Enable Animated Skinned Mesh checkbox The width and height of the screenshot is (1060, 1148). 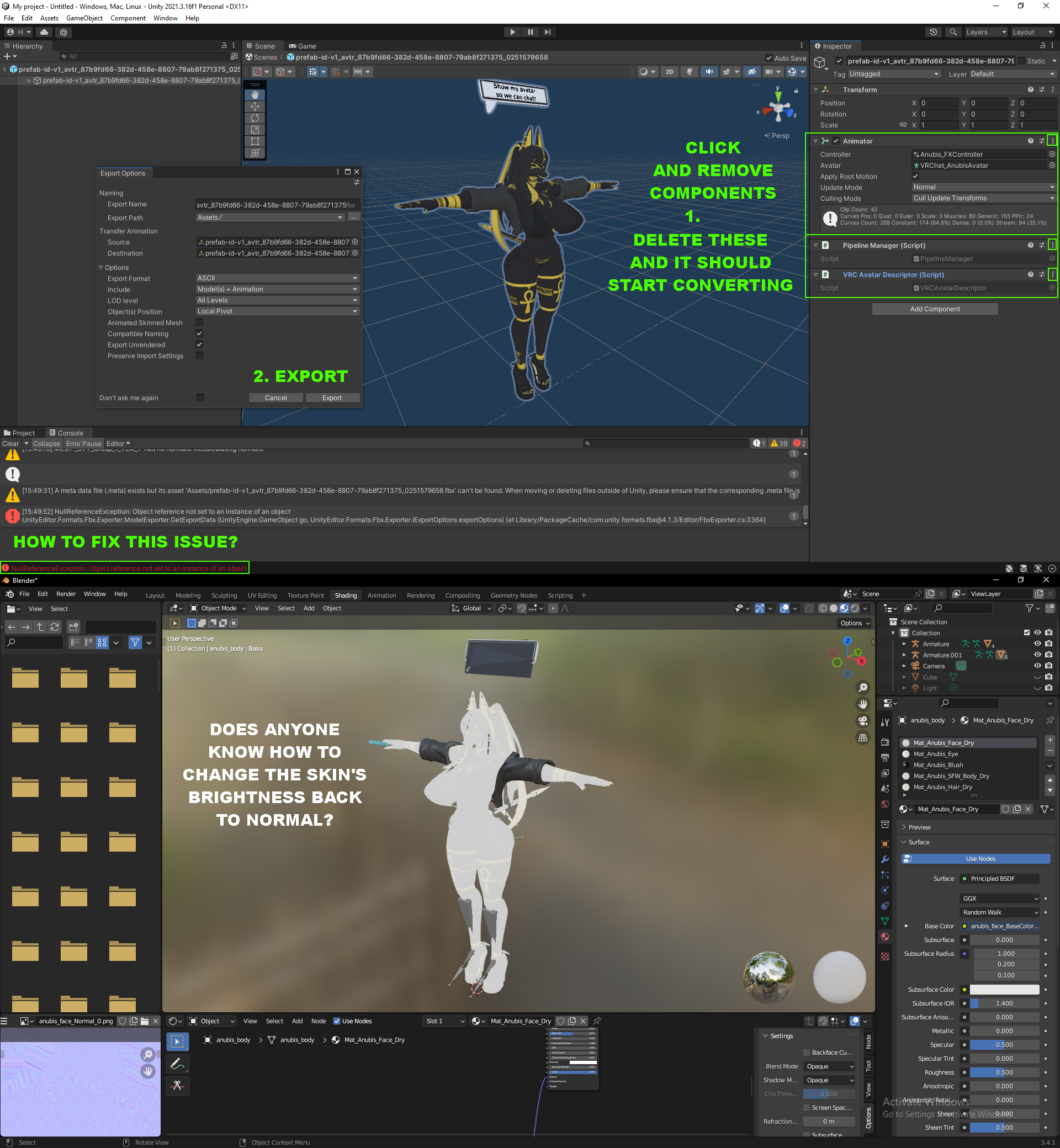(200, 323)
